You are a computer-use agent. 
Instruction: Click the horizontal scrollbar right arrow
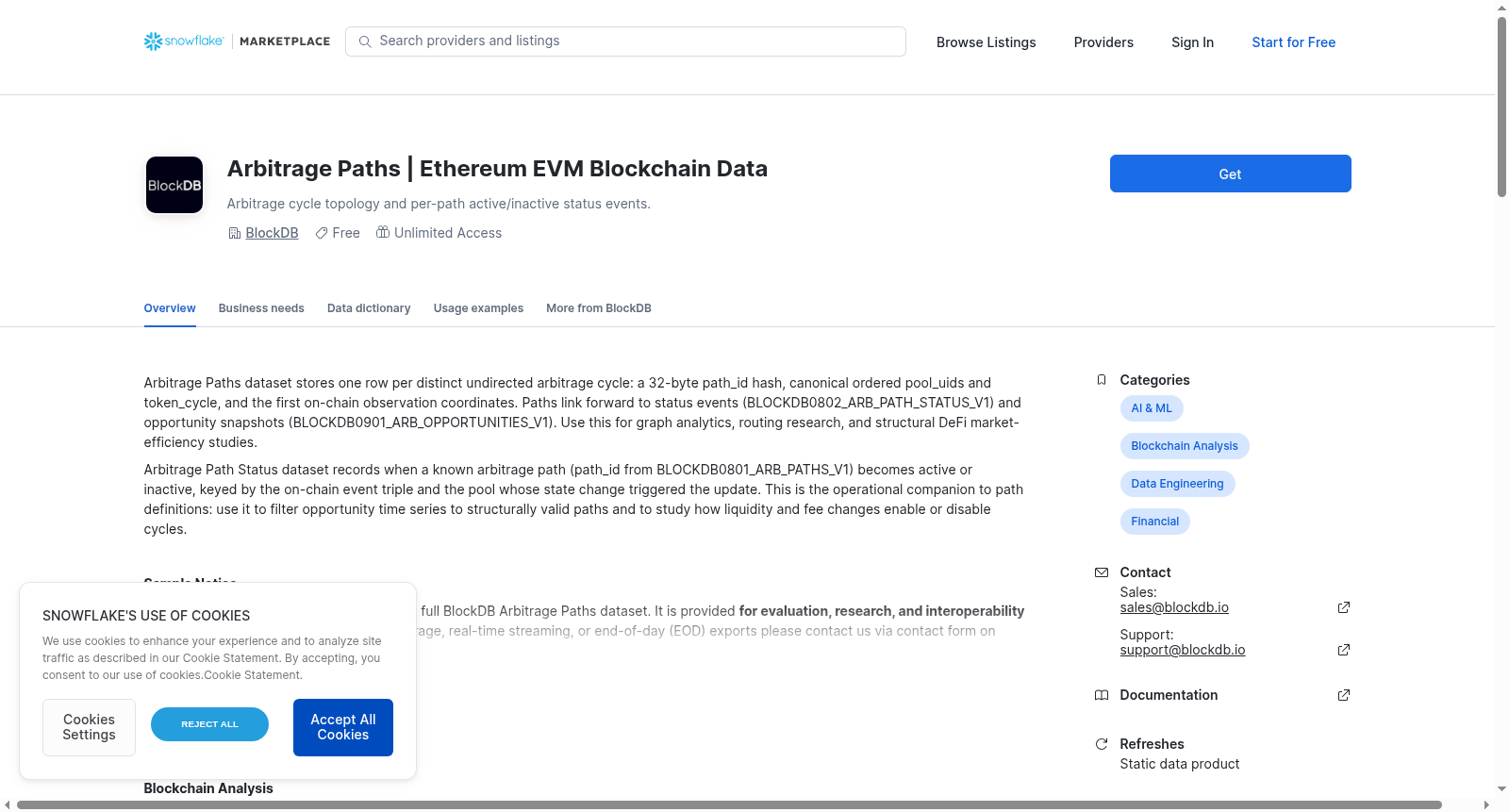[1487, 804]
